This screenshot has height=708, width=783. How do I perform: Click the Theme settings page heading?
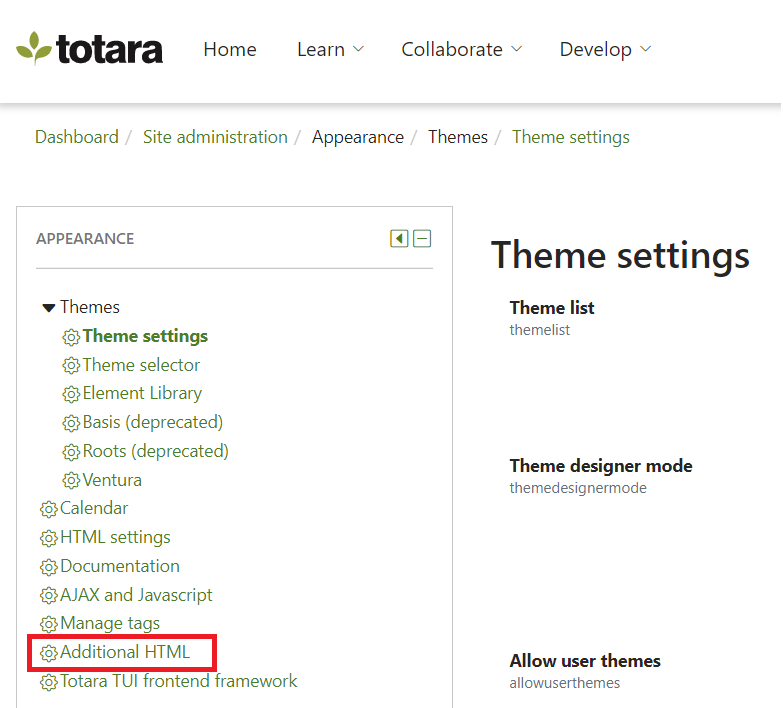tap(620, 256)
